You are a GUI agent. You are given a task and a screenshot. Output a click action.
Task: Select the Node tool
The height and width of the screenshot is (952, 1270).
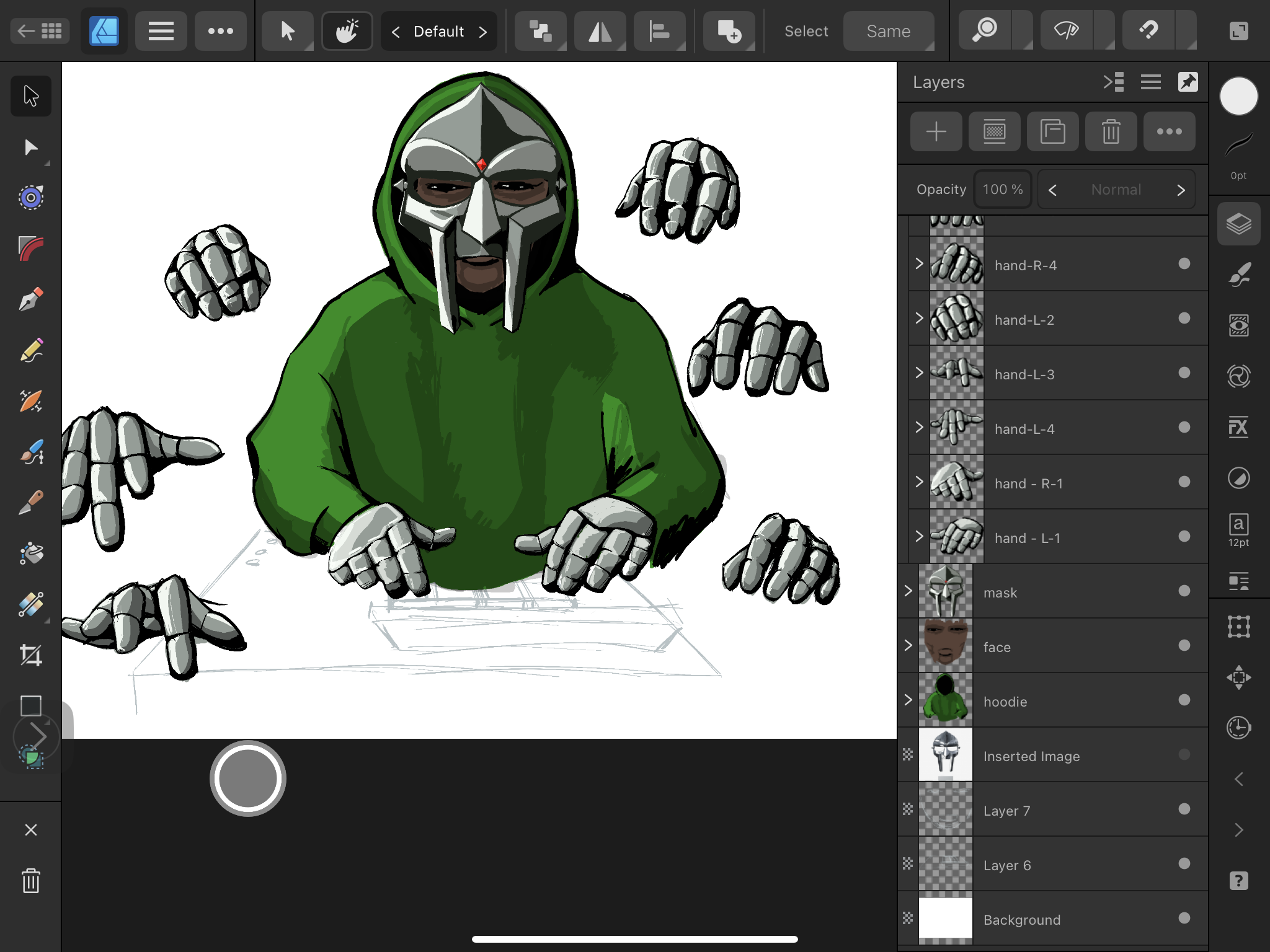(30, 148)
